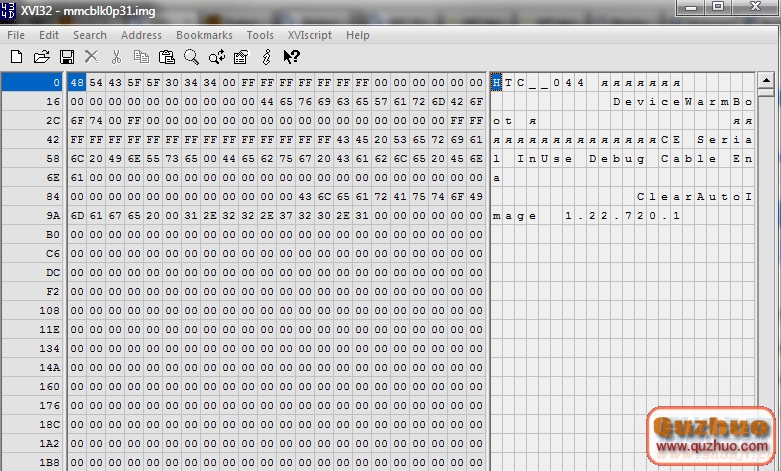Select character D of 'Device' in text pane
Image resolution: width=781 pixels, height=471 pixels.
pos(617,102)
